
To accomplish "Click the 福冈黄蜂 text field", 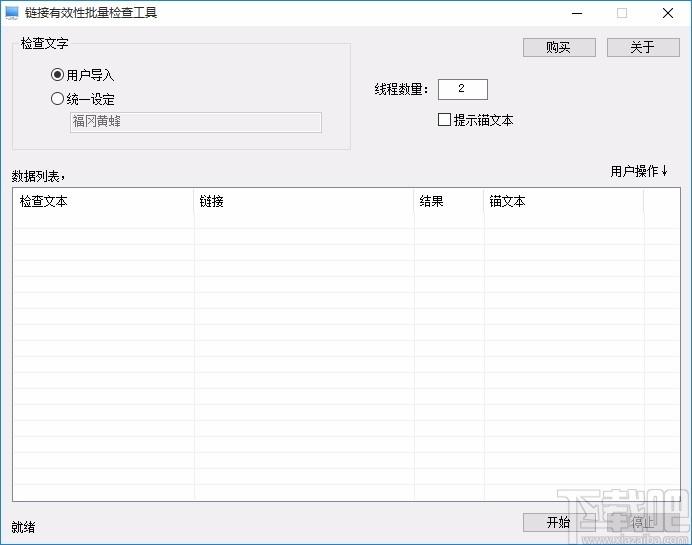I will pos(196,122).
